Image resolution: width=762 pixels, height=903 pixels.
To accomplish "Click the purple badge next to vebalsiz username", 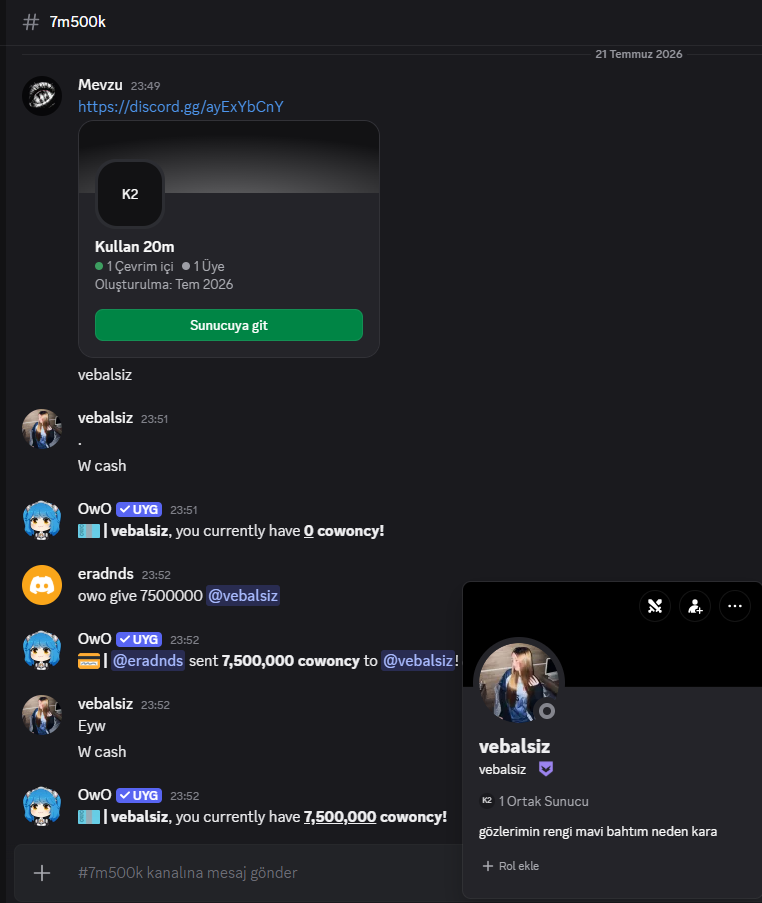I will (x=545, y=769).
